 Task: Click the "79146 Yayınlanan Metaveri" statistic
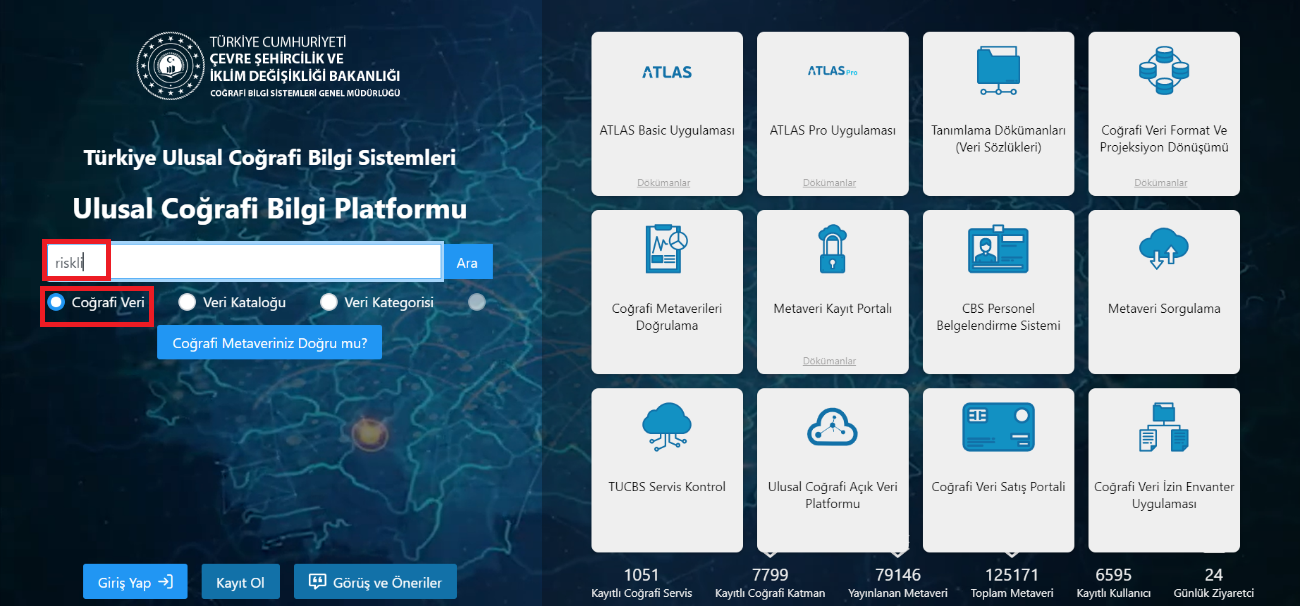pos(898,583)
